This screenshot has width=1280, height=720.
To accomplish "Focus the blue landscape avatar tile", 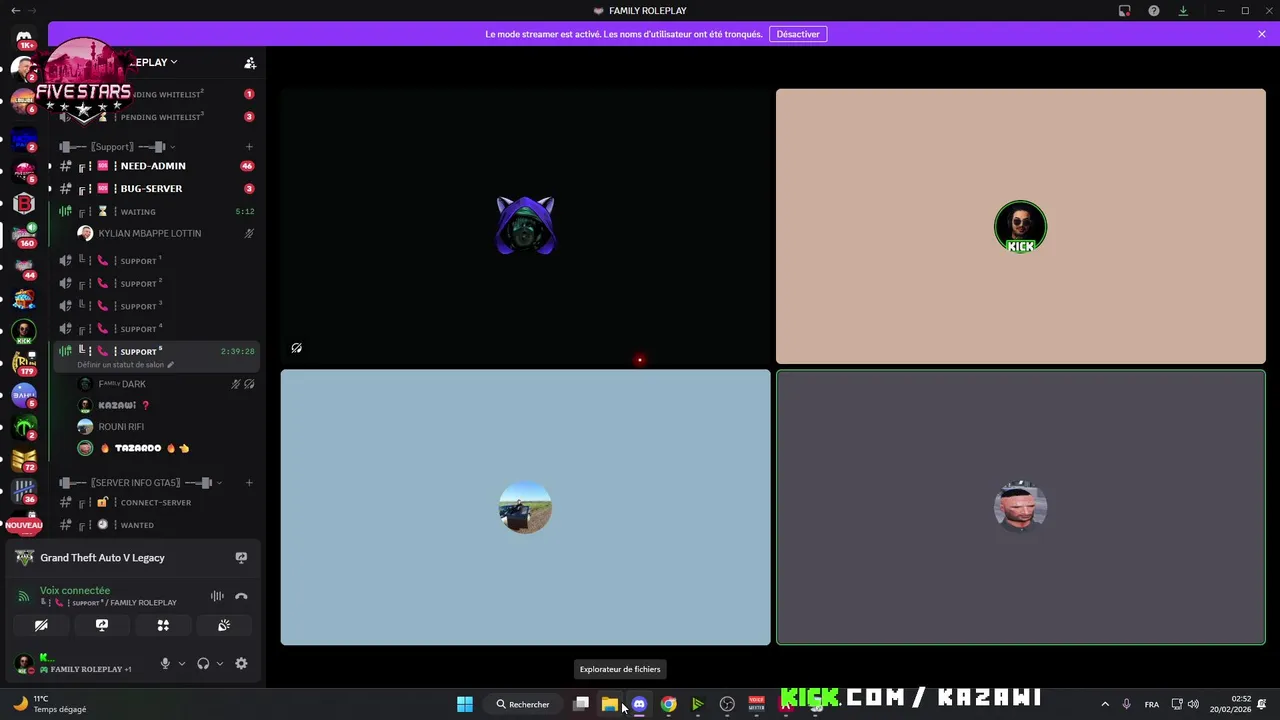I will coord(525,507).
